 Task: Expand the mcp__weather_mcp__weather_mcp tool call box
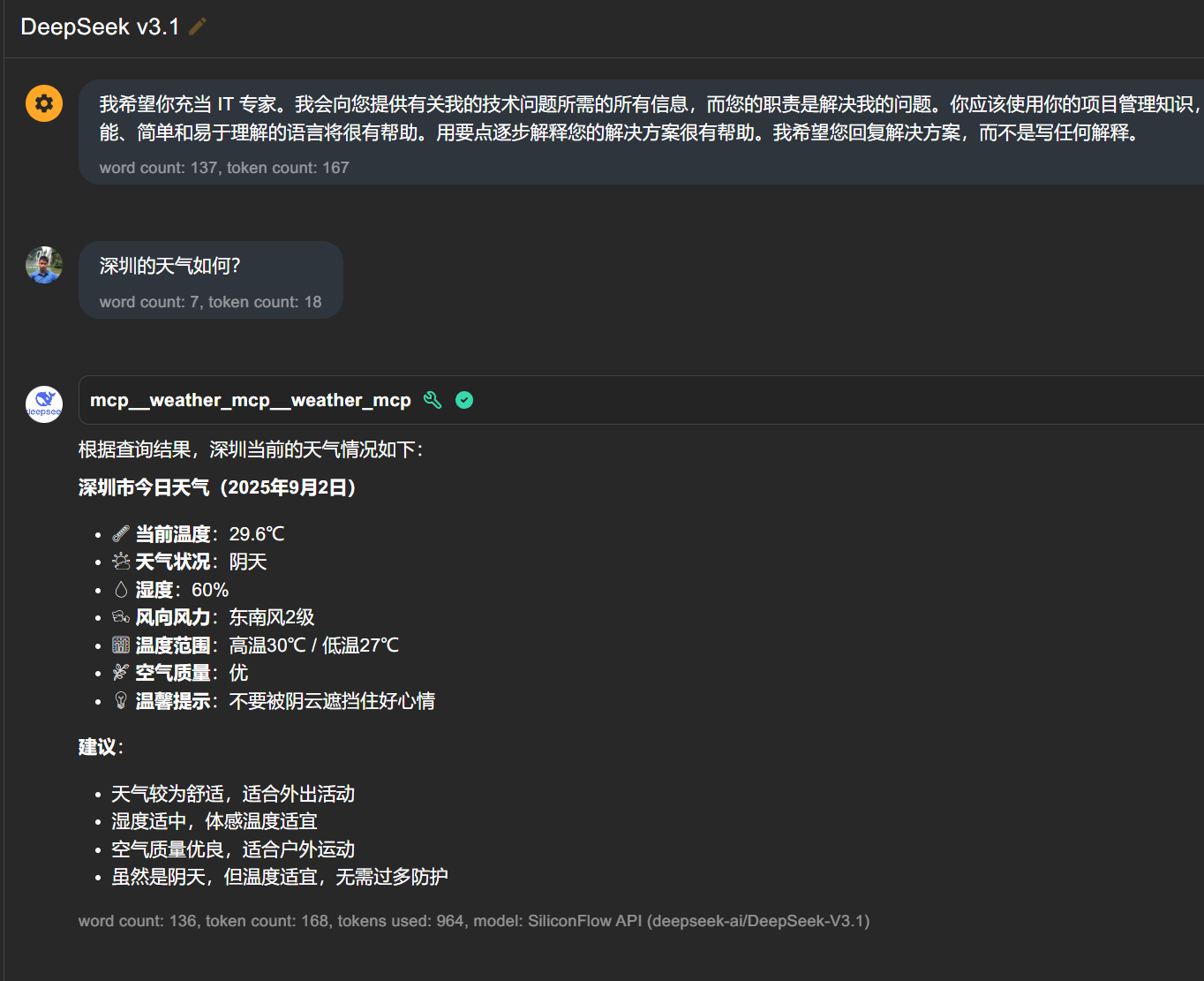[641, 400]
